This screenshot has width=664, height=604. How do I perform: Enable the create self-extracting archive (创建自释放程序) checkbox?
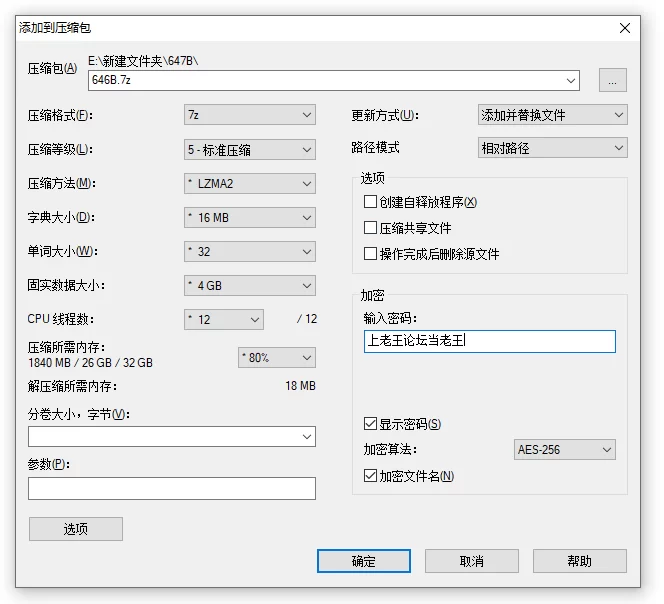pos(371,202)
